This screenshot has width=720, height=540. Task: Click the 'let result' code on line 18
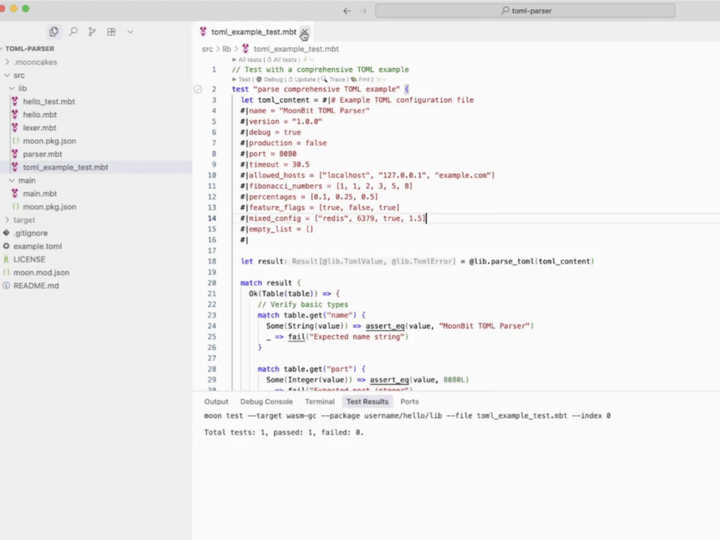pos(262,261)
